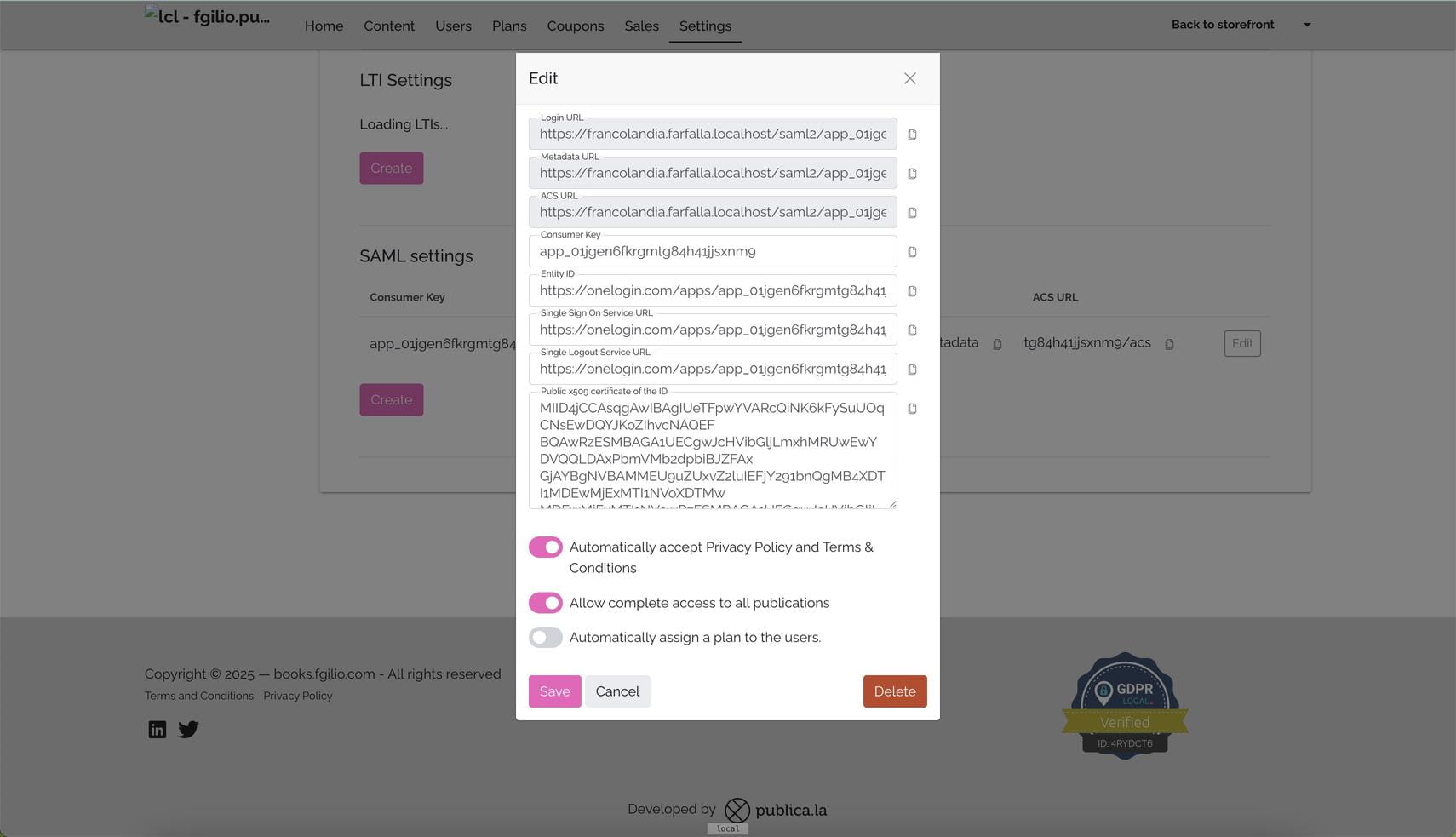This screenshot has width=1456, height=837.
Task: Expand the Back to storefront dropdown arrow
Action: (1307, 25)
